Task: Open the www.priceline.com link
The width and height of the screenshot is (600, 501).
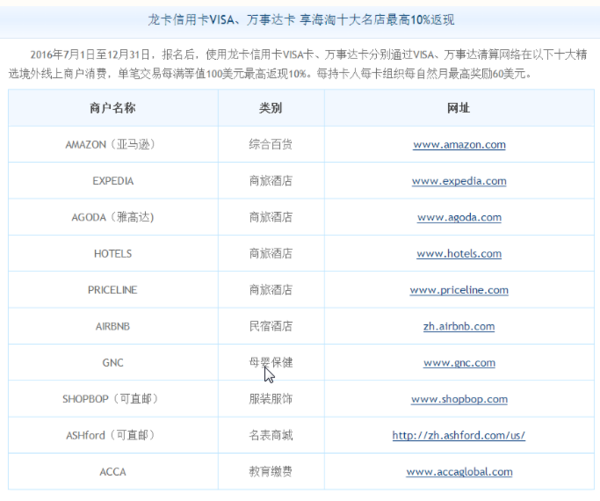Action: pos(459,290)
